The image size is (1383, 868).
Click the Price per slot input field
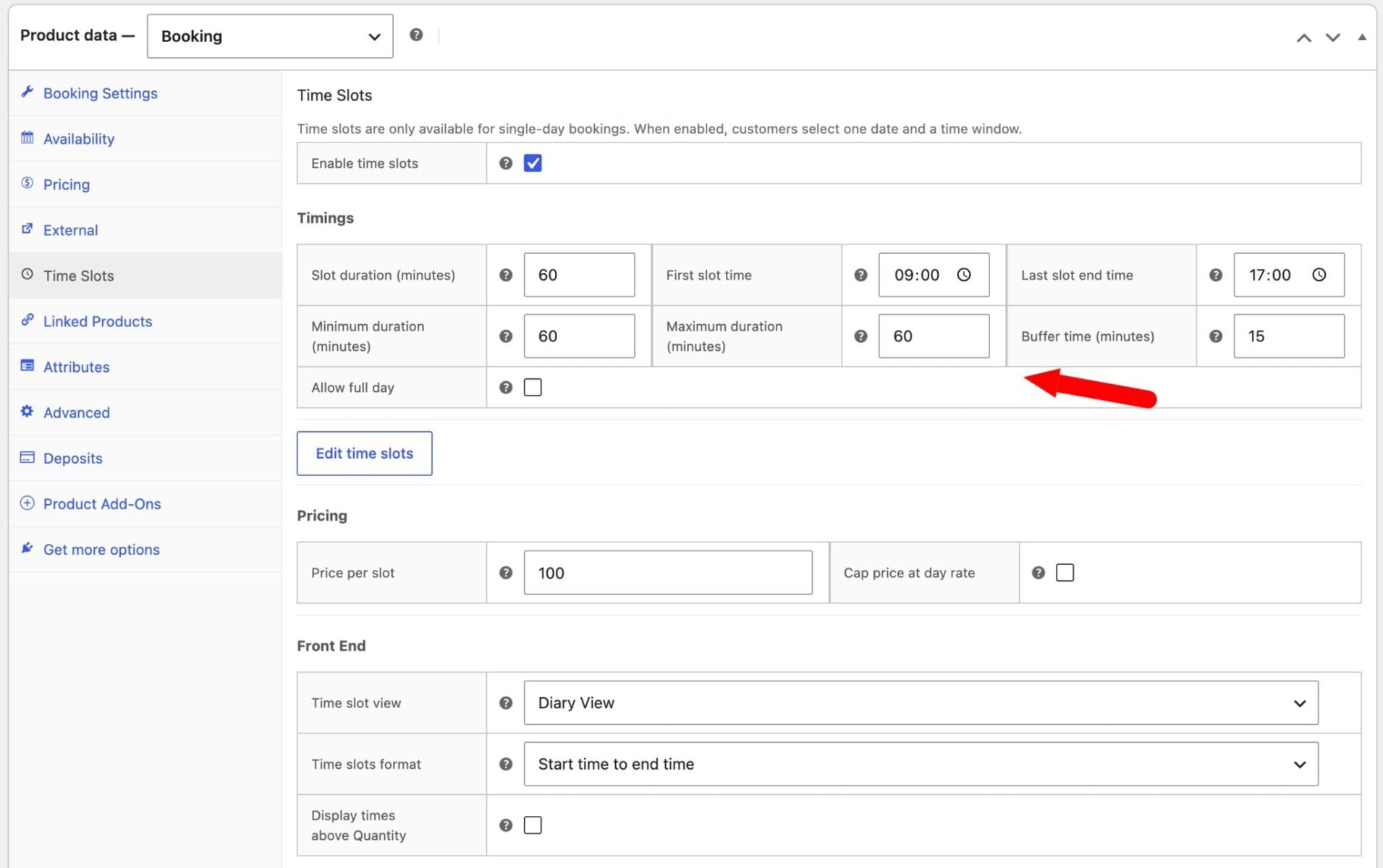668,573
